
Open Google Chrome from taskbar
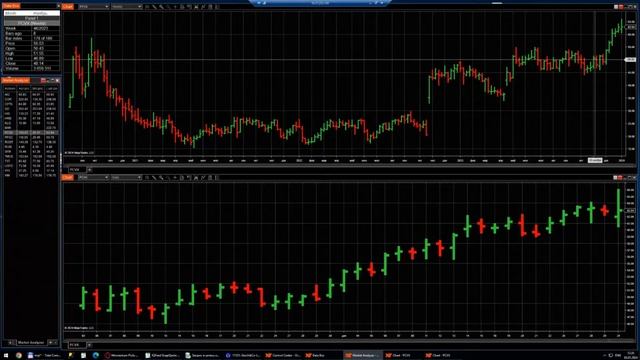(x=19, y=356)
